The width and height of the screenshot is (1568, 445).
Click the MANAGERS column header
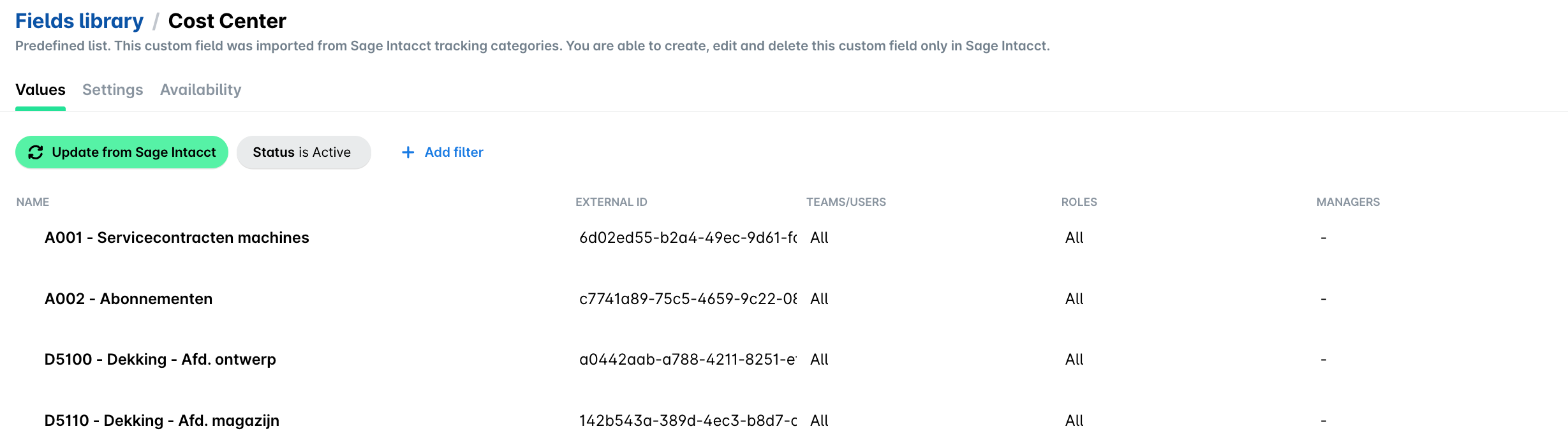click(x=1348, y=202)
